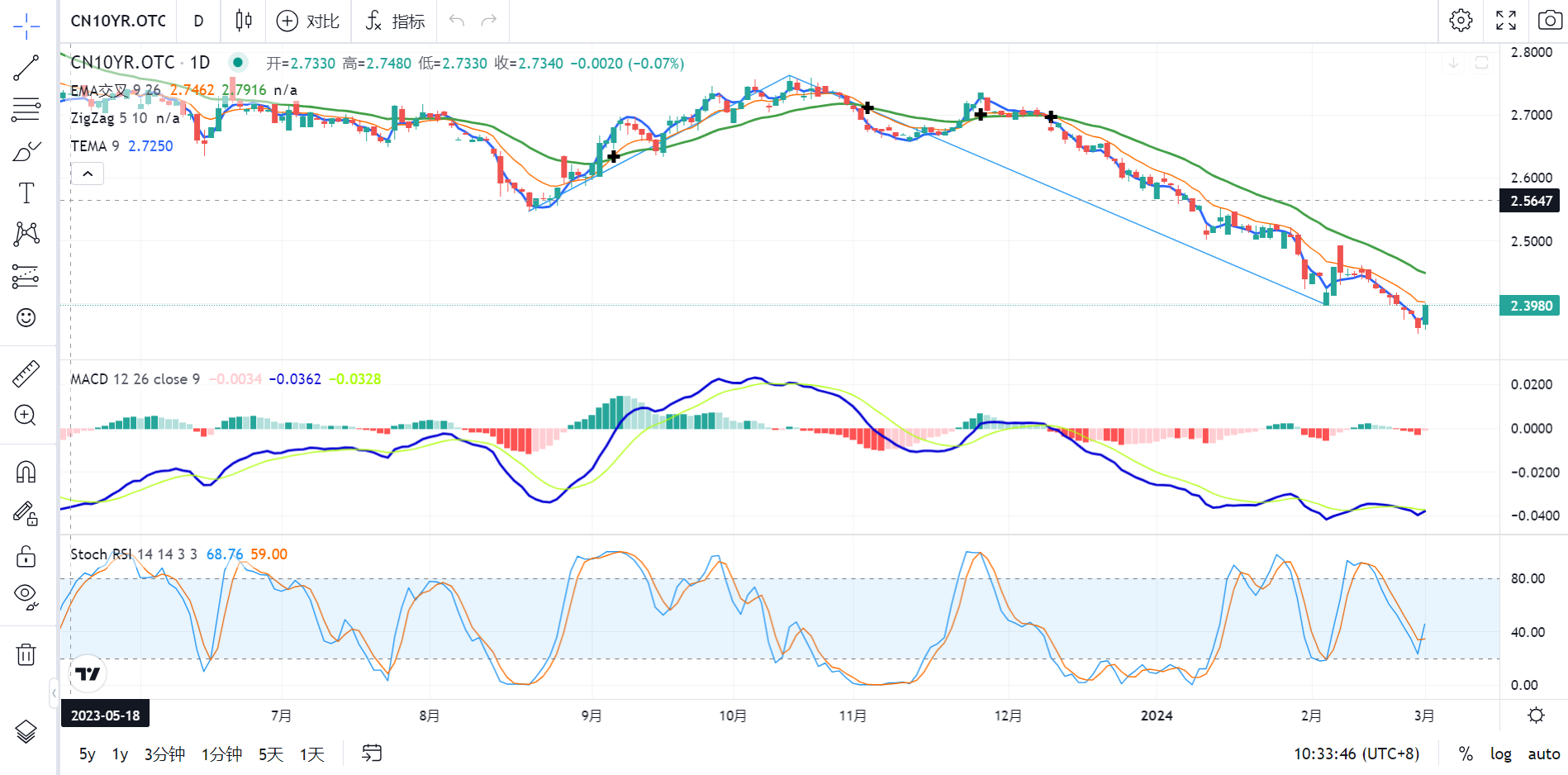The height and width of the screenshot is (775, 1568).
Task: Toggle percent scale mode
Action: (x=1466, y=754)
